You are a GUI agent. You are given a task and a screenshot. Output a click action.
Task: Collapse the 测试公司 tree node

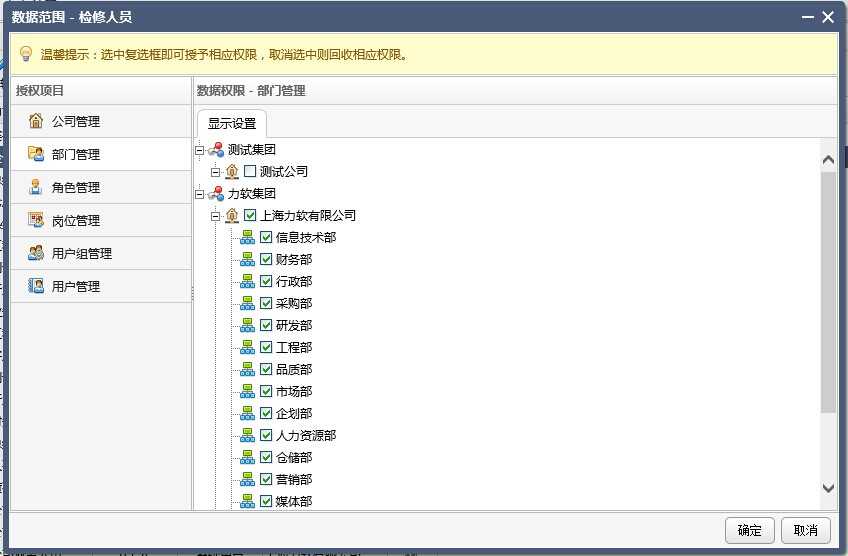[215, 172]
